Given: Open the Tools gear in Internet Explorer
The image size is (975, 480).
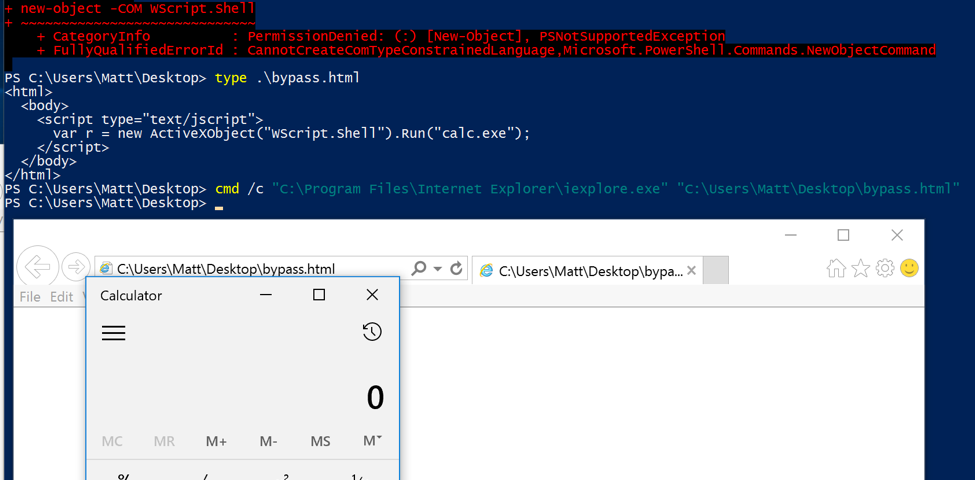Looking at the screenshot, I should (x=884, y=268).
